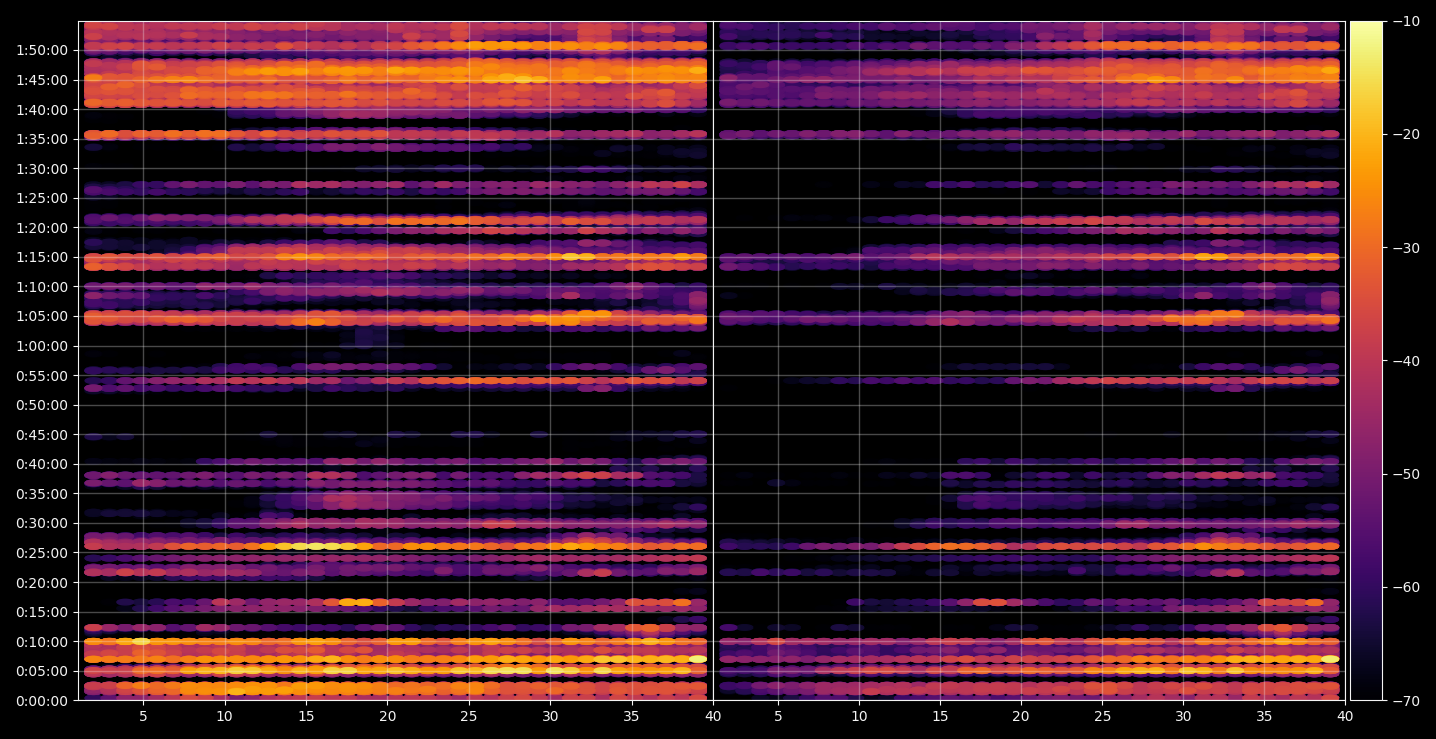
Task: Click x-axis tick 35 under left heatmap
Action: (631, 717)
